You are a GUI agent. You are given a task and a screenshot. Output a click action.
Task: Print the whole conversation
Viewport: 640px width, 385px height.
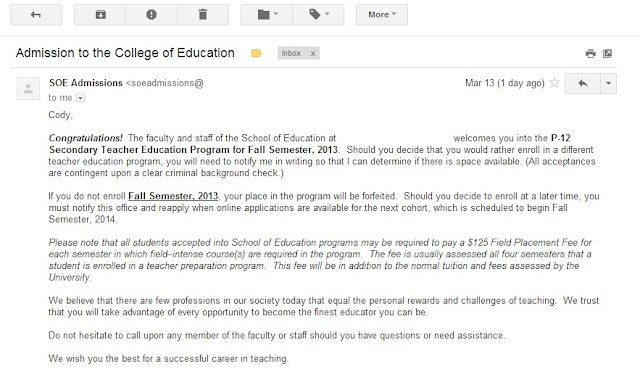[x=590, y=53]
